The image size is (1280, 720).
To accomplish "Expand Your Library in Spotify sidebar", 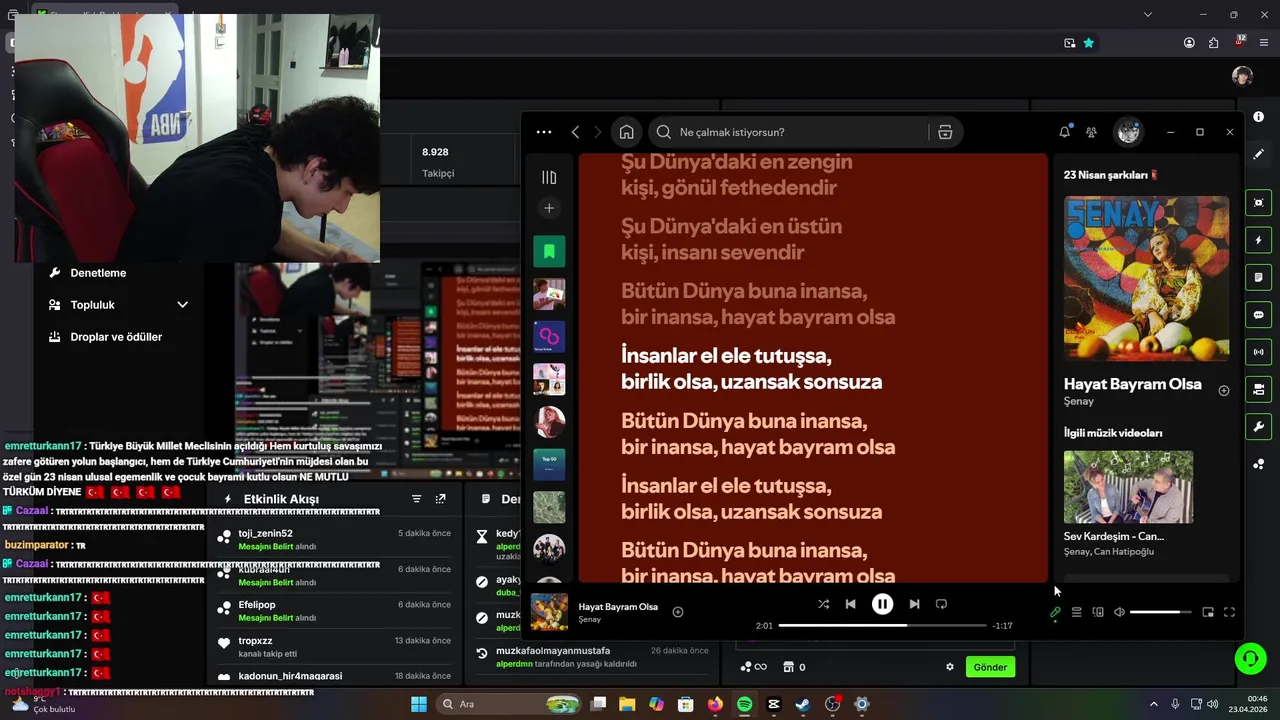I will click(549, 177).
